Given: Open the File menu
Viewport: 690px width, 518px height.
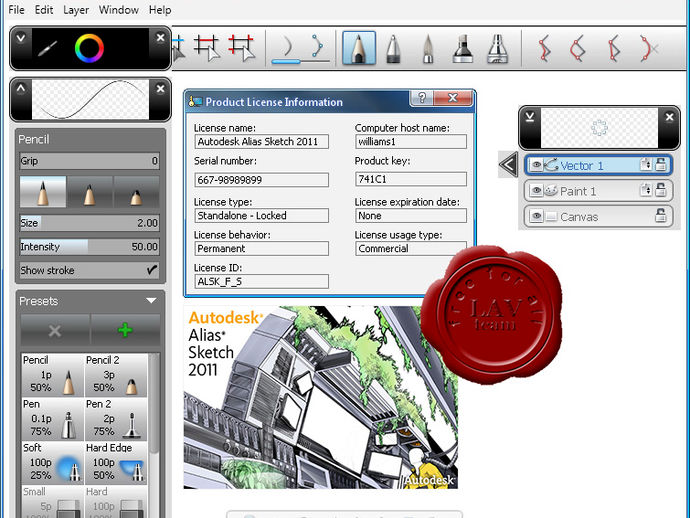Looking at the screenshot, I should click(16, 10).
